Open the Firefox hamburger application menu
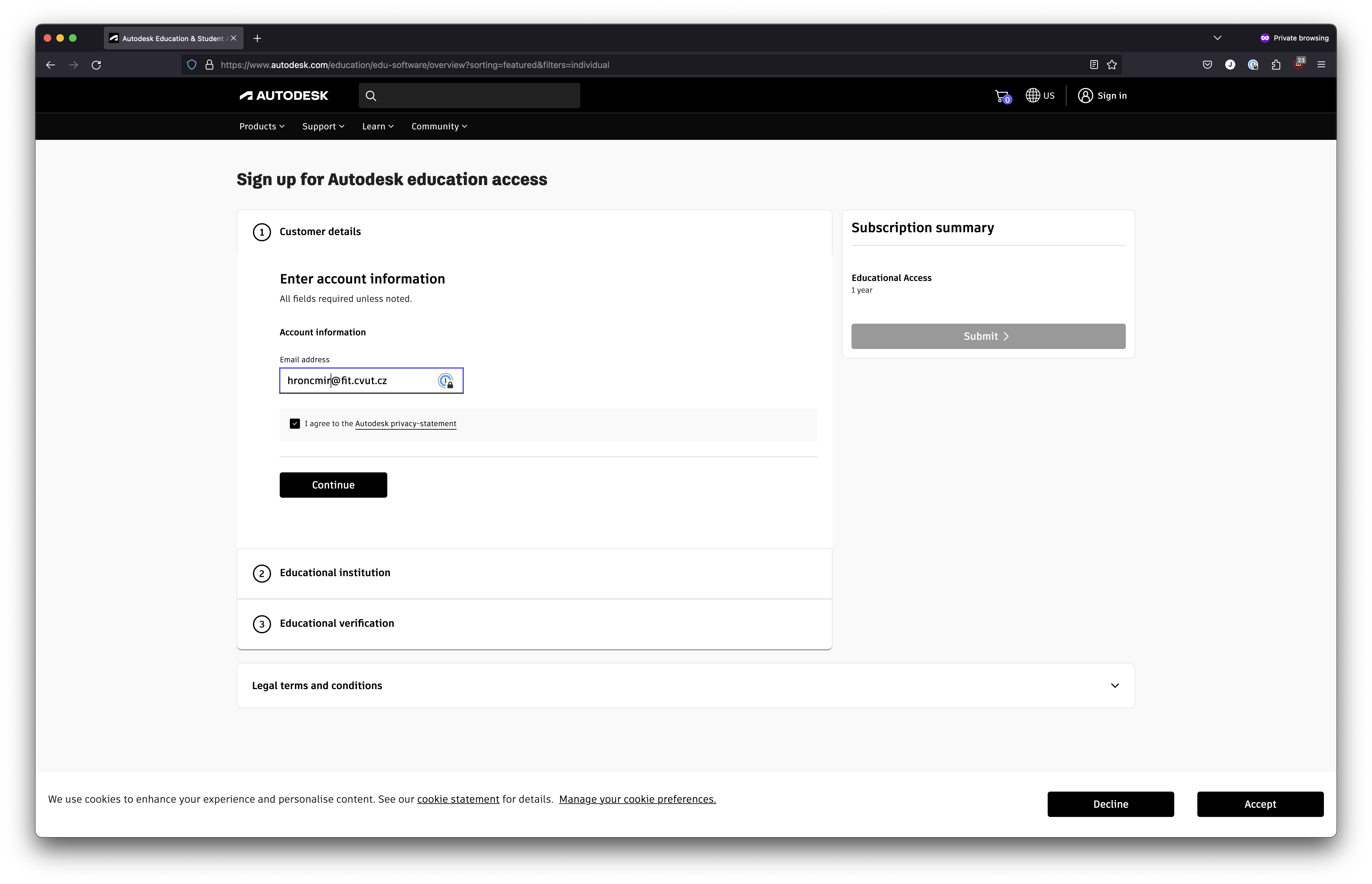Screen dimensions: 1372x884 pyautogui.click(x=1321, y=65)
